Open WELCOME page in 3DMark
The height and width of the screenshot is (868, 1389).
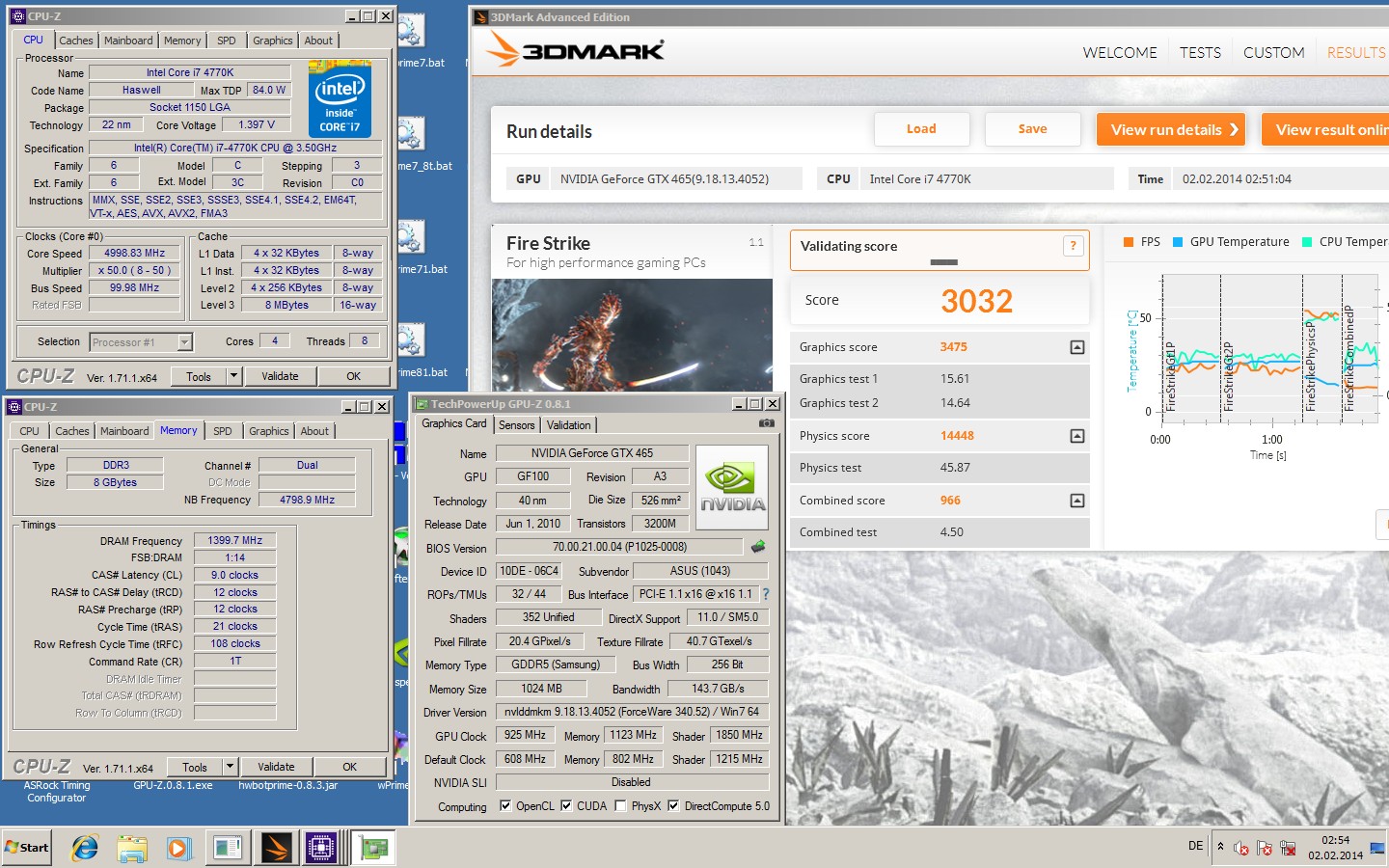(x=1120, y=52)
